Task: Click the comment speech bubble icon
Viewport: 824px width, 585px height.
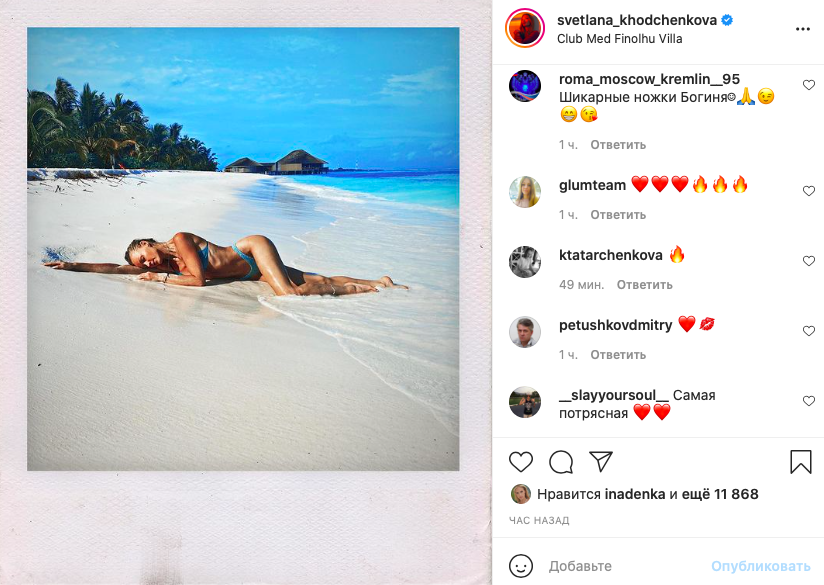Action: click(x=561, y=462)
